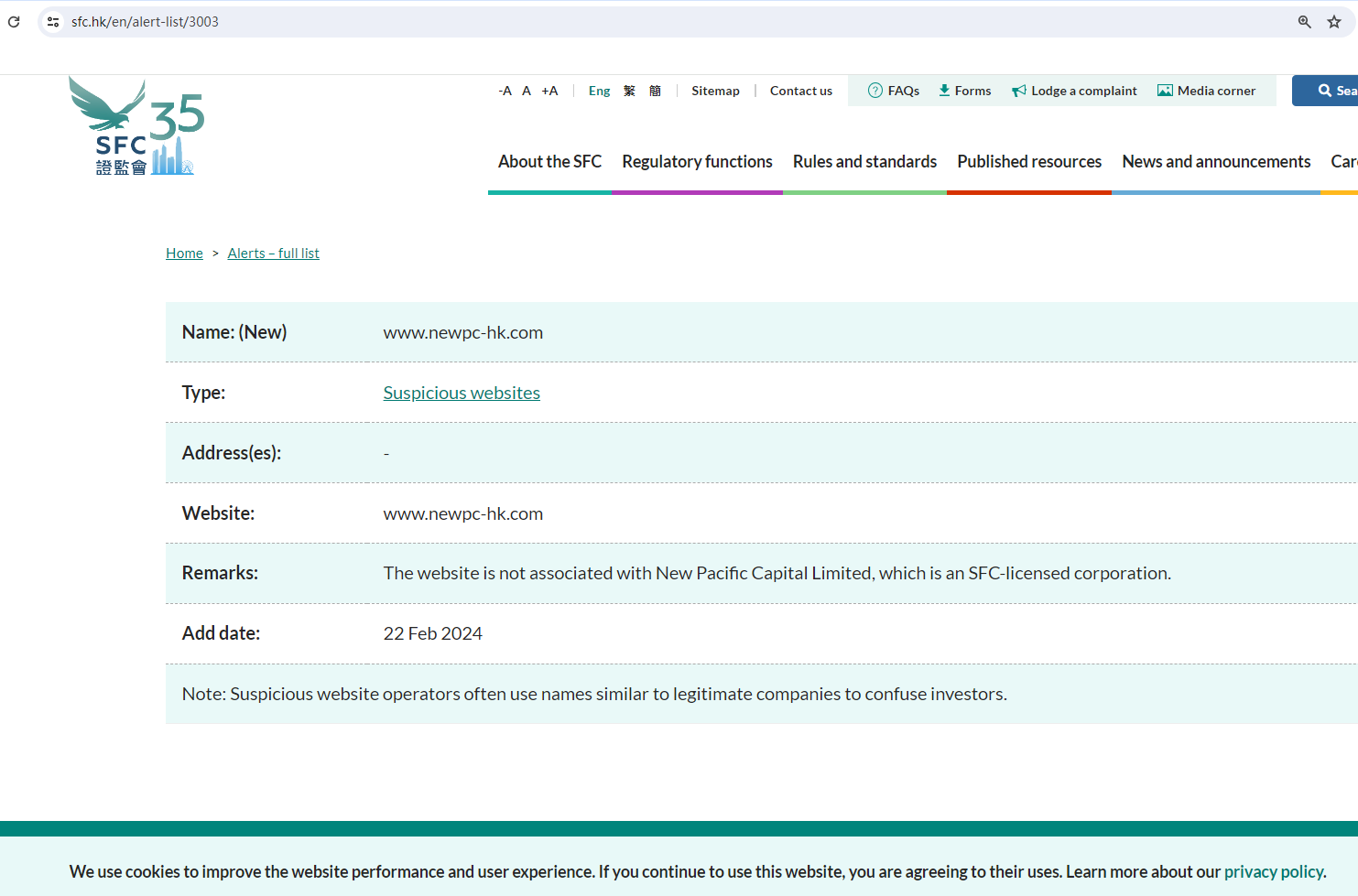Click the browser zoom magnifier icon

pyautogui.click(x=1304, y=22)
